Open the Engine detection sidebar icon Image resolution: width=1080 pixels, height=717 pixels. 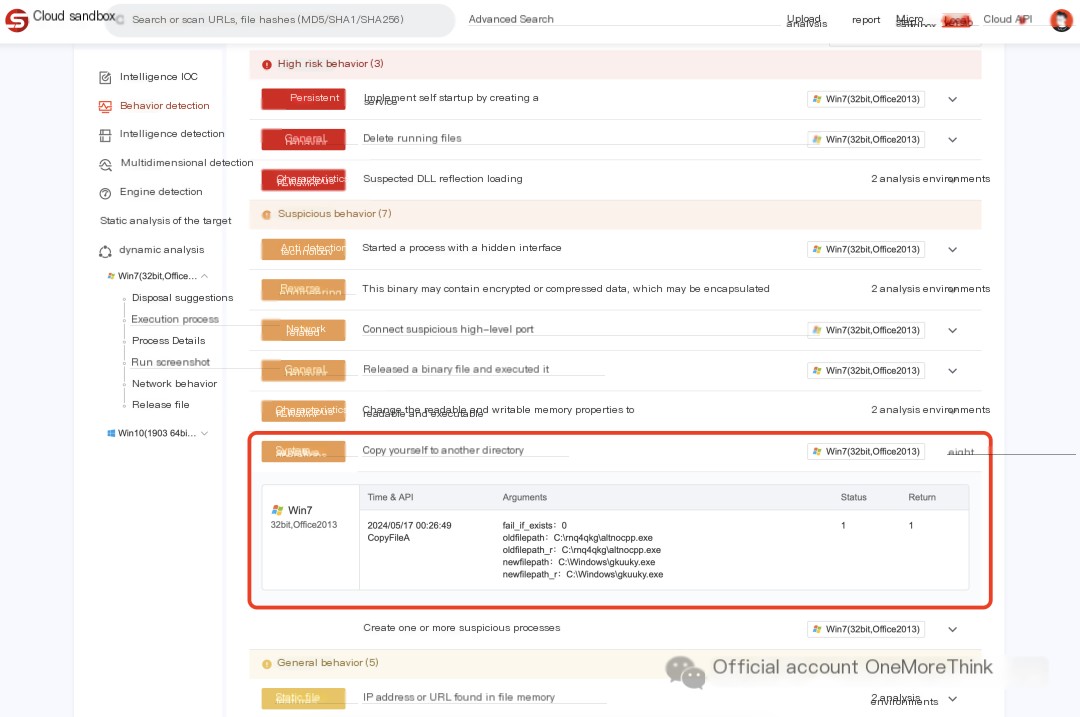[x=105, y=193]
